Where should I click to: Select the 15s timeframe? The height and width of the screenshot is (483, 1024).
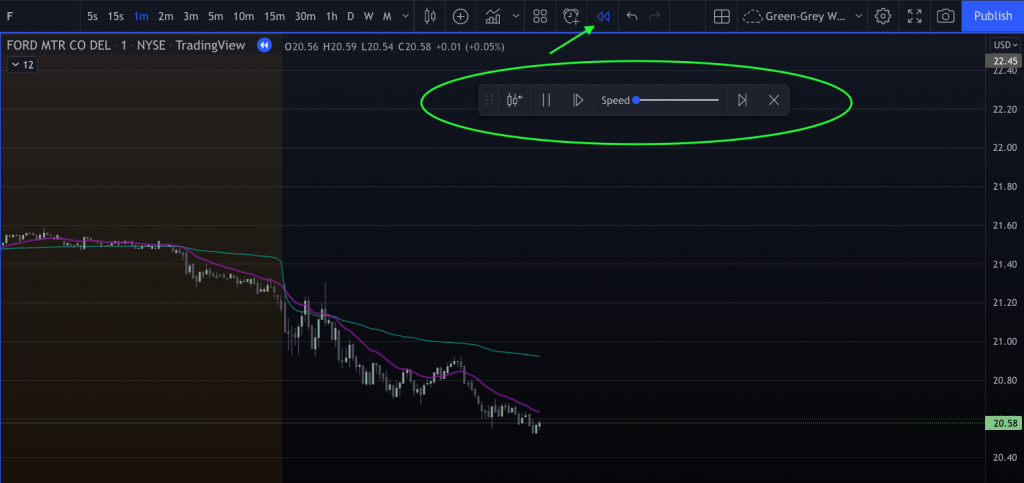coord(116,16)
